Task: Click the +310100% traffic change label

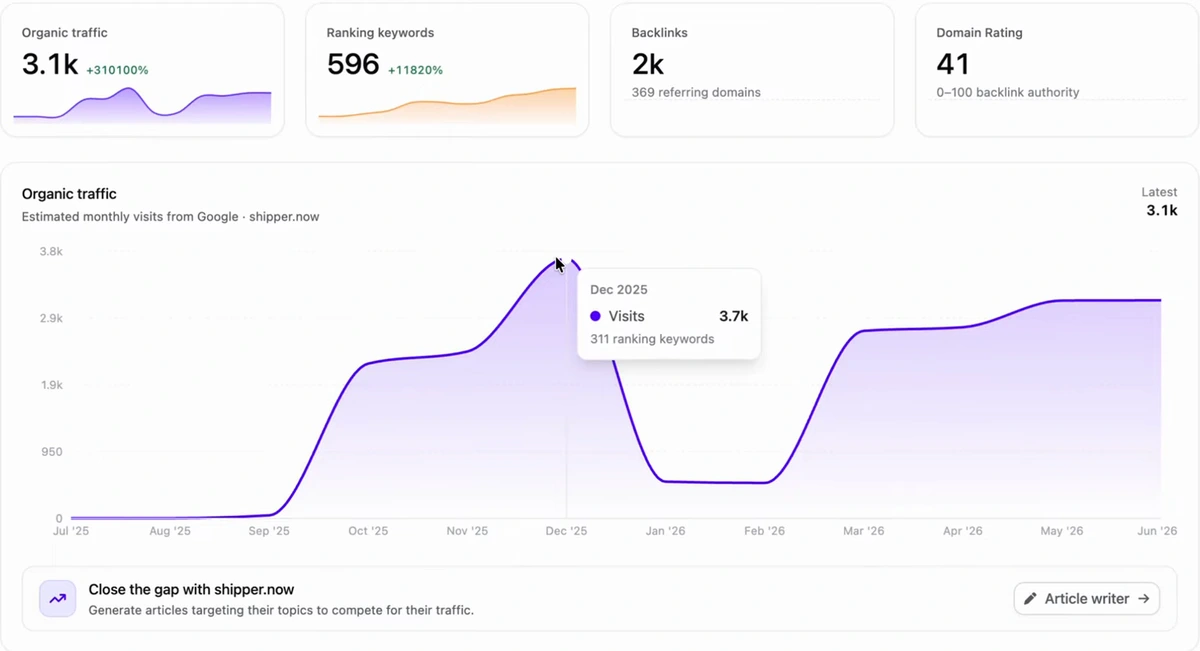Action: [117, 70]
